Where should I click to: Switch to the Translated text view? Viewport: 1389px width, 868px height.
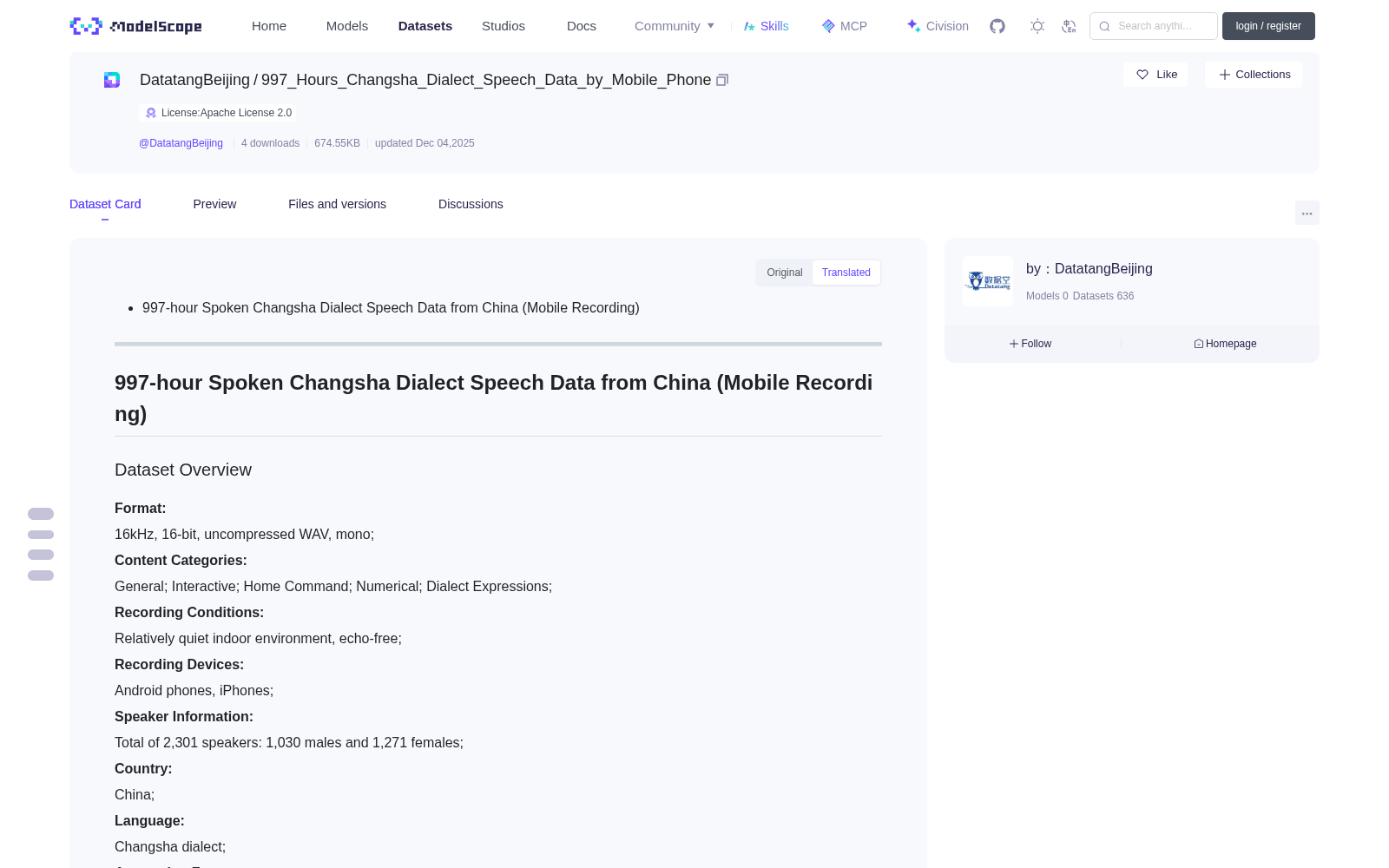[x=846, y=273]
